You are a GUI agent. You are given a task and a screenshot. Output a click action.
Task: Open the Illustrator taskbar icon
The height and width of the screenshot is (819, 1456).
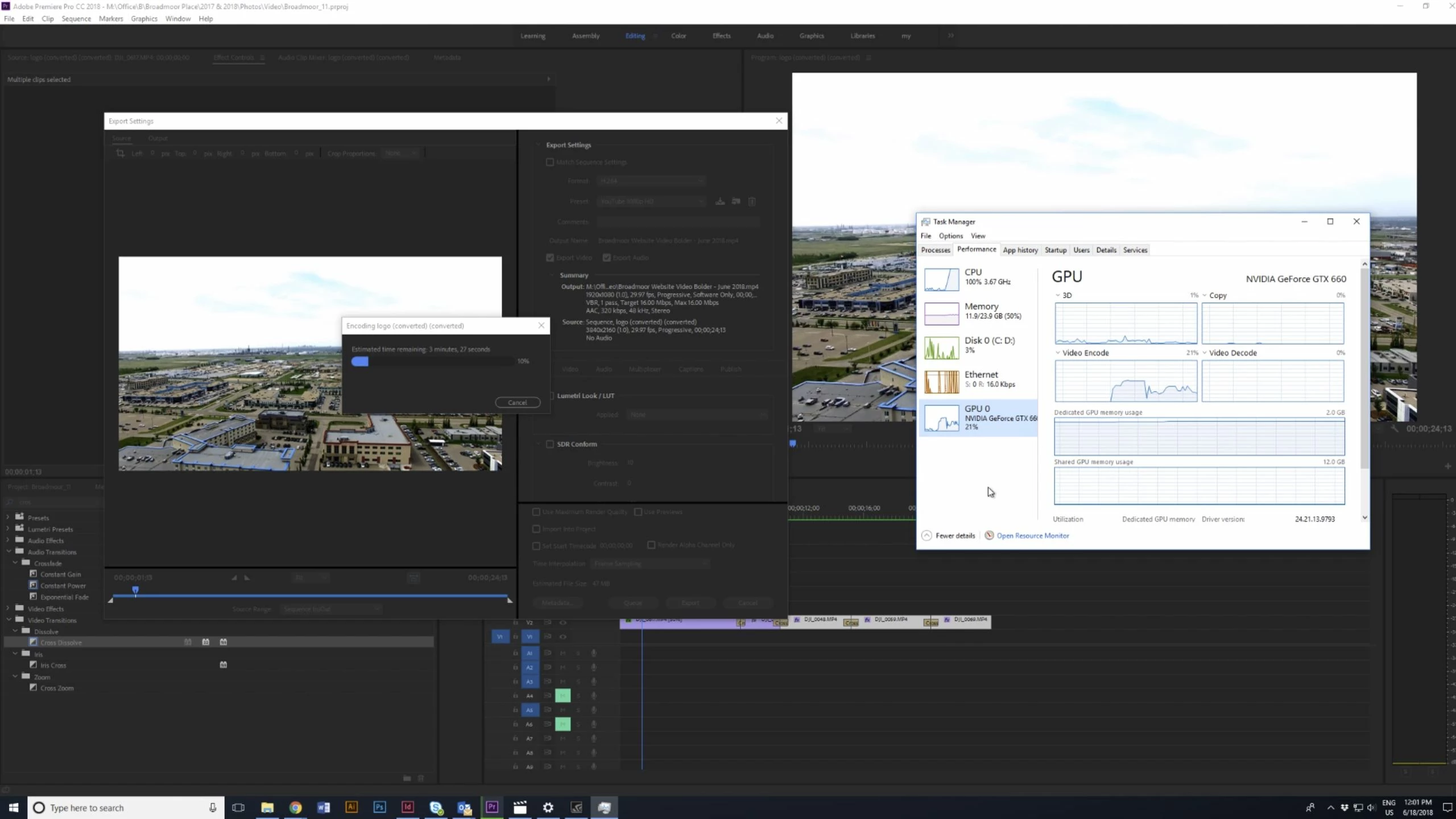tap(351, 807)
